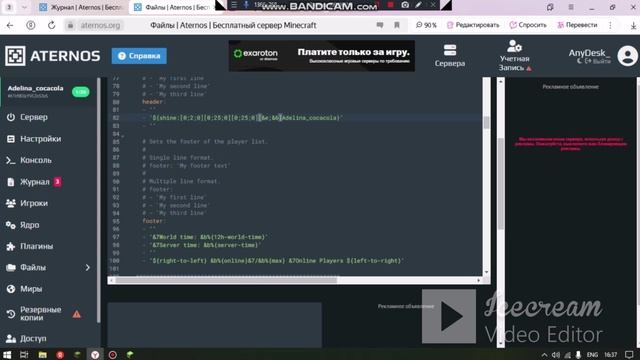640x360 pixels.
Task: Click the Миры globe icon
Action: (x=11, y=289)
